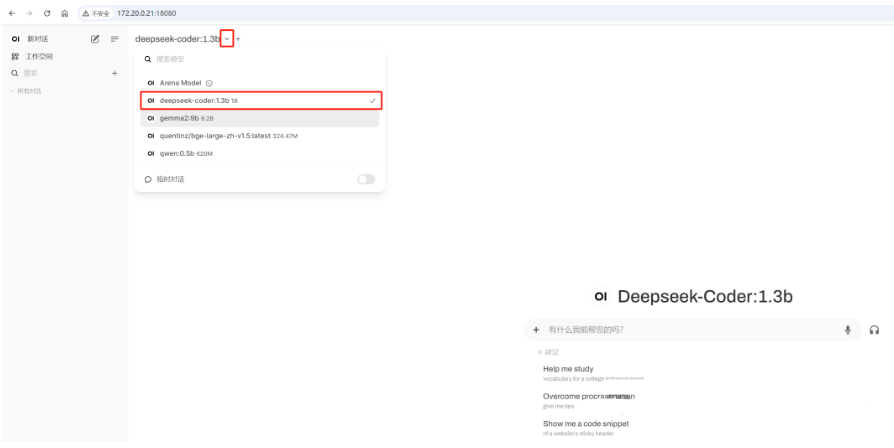This screenshot has width=894, height=448.
Task: Click the sidebar search field
Action: click(x=60, y=74)
